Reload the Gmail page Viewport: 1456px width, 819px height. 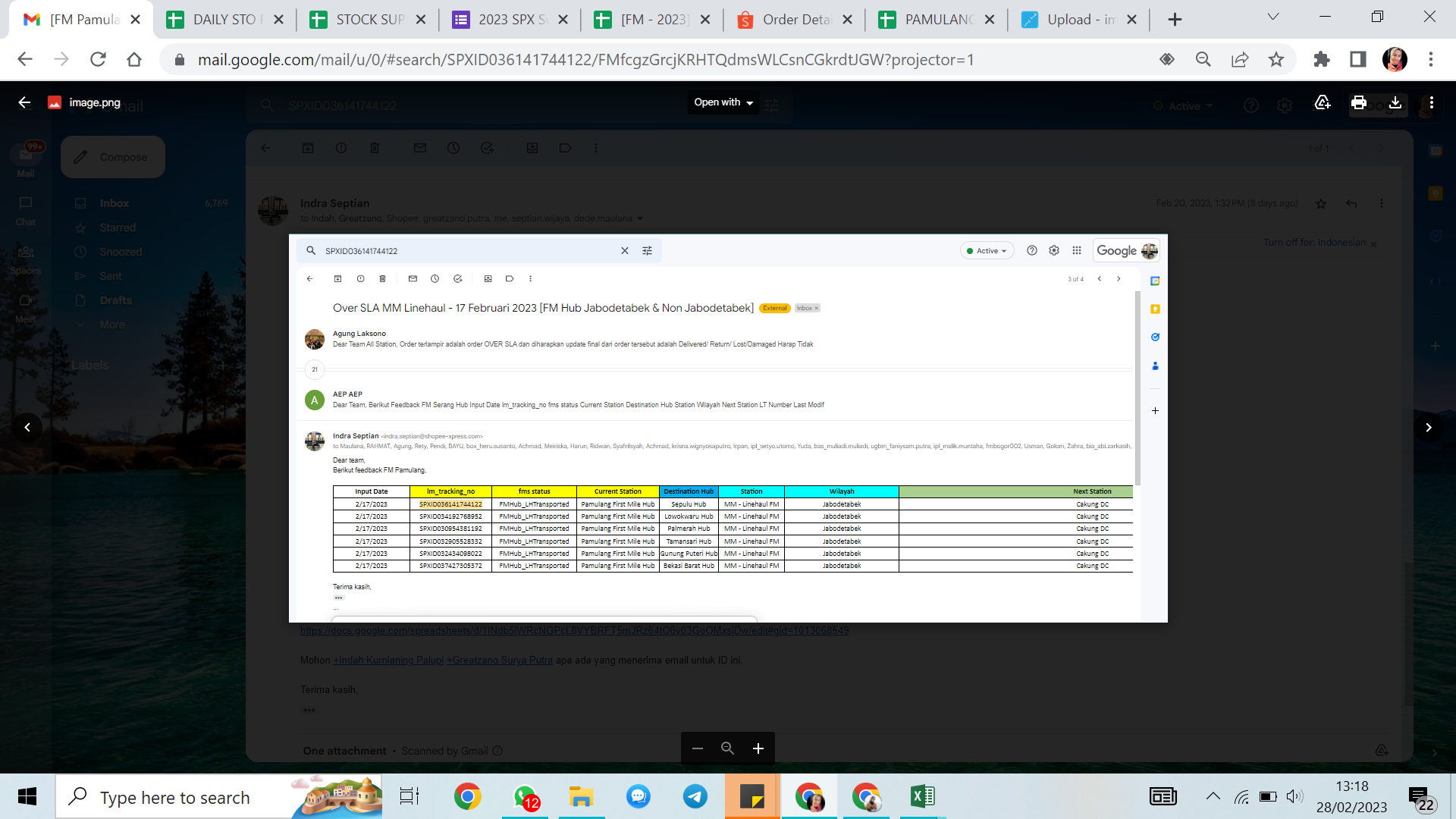pyautogui.click(x=98, y=59)
